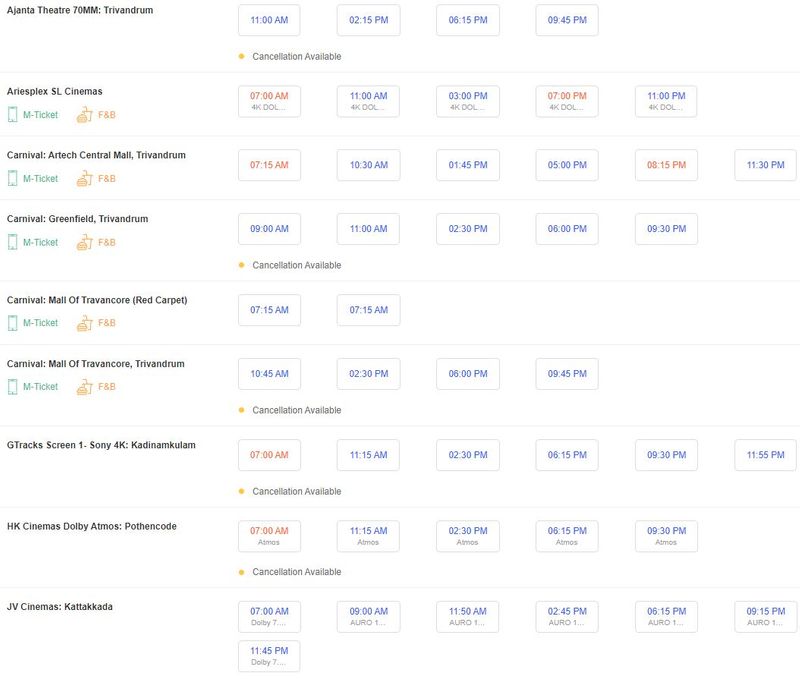Click M-Ticket icon under Carnival Greenfield

pos(13,242)
